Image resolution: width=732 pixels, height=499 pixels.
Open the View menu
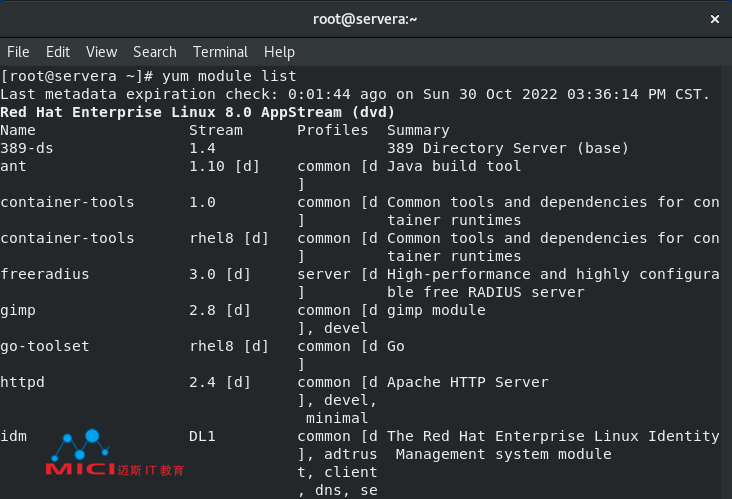(x=101, y=52)
